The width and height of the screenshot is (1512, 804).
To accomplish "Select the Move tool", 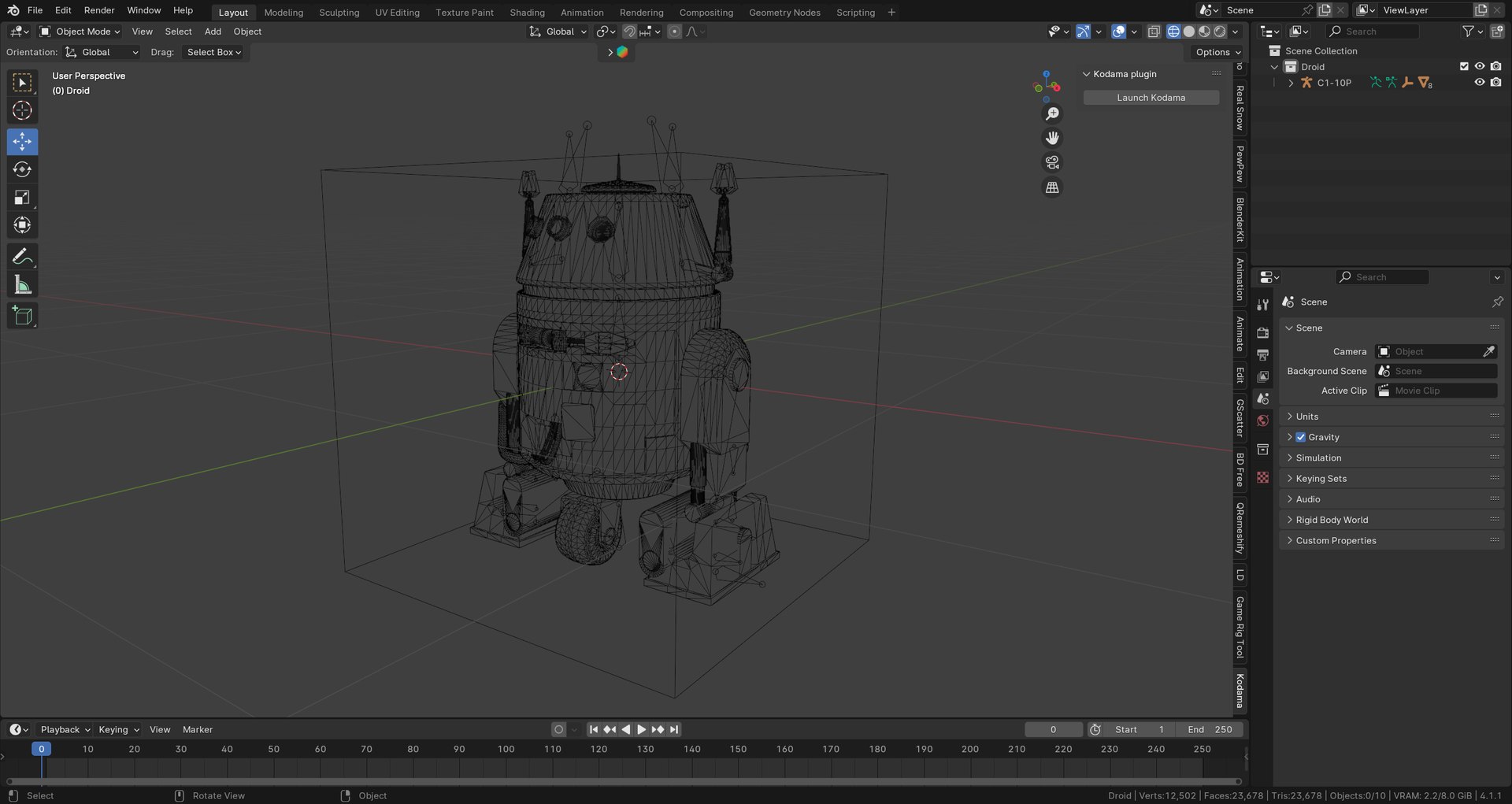I will [22, 142].
